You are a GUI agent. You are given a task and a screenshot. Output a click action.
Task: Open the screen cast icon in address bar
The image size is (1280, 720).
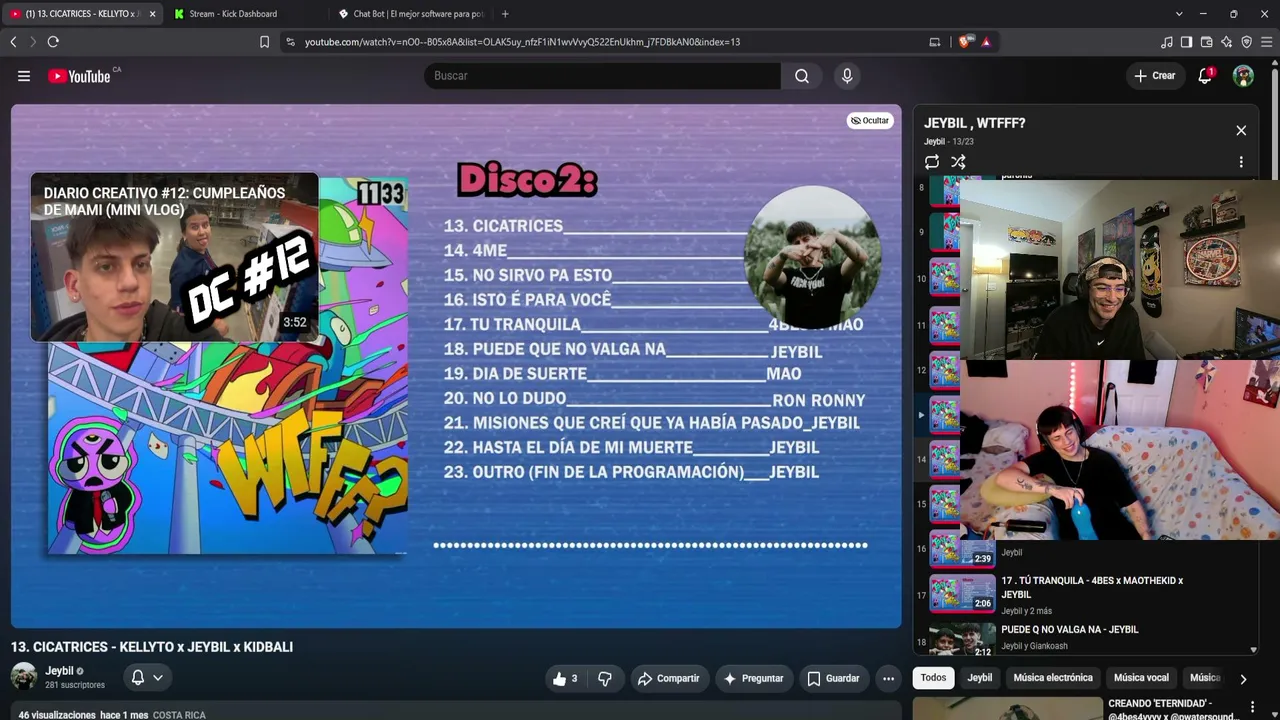coord(935,42)
